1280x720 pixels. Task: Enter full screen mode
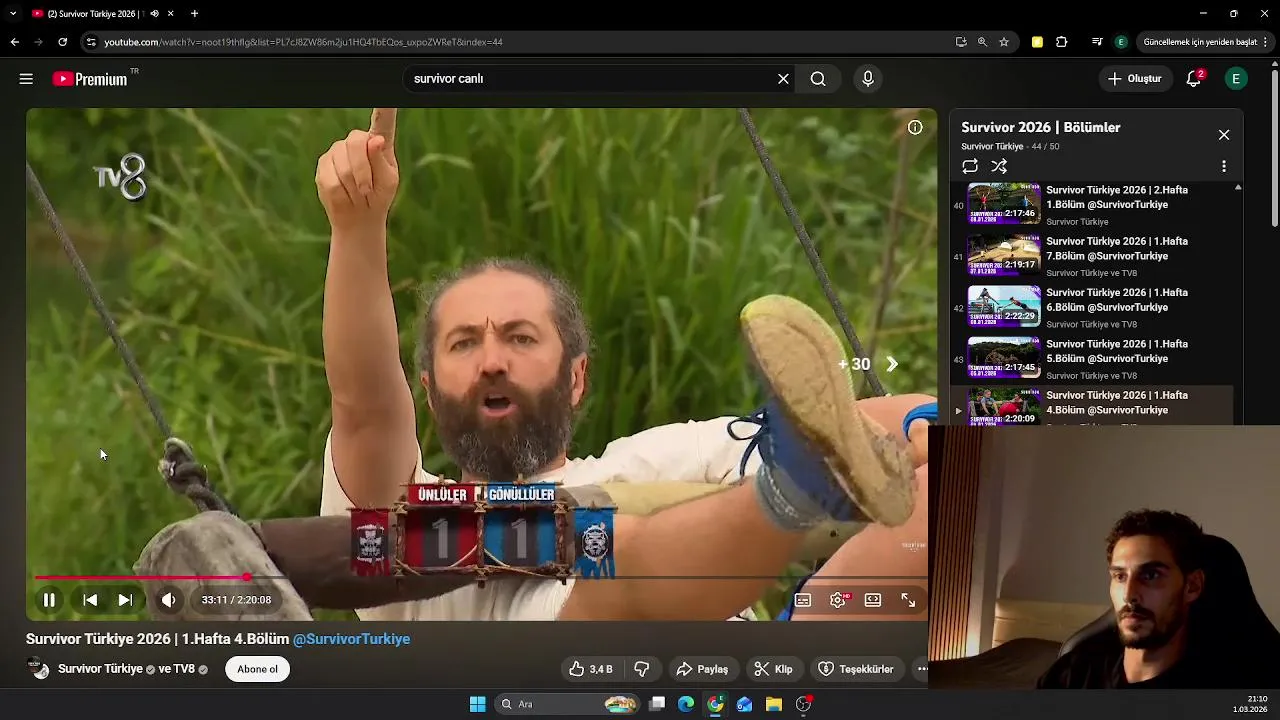point(908,600)
